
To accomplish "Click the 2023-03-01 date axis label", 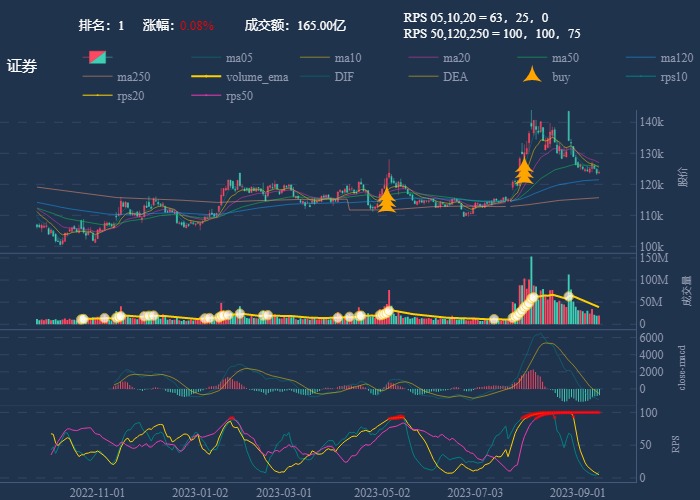I will (283, 492).
